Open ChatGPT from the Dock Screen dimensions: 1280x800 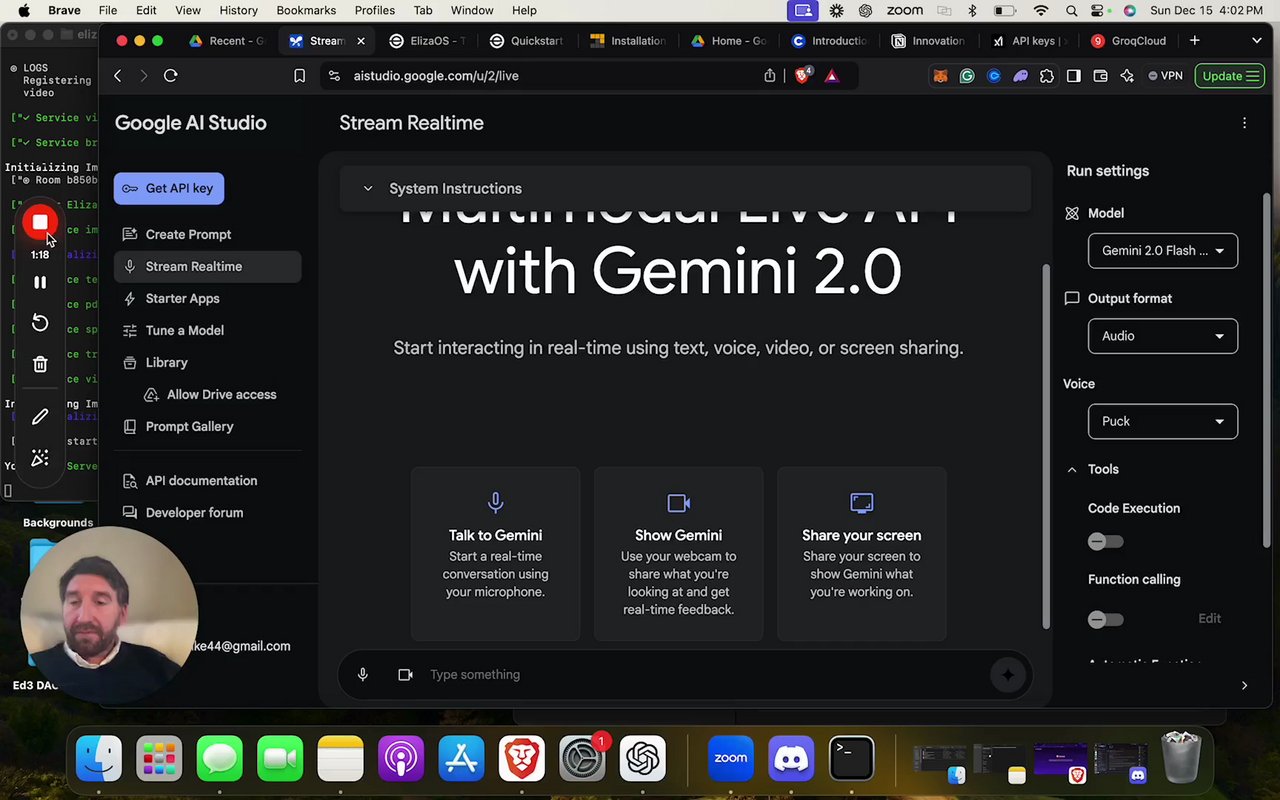(642, 758)
